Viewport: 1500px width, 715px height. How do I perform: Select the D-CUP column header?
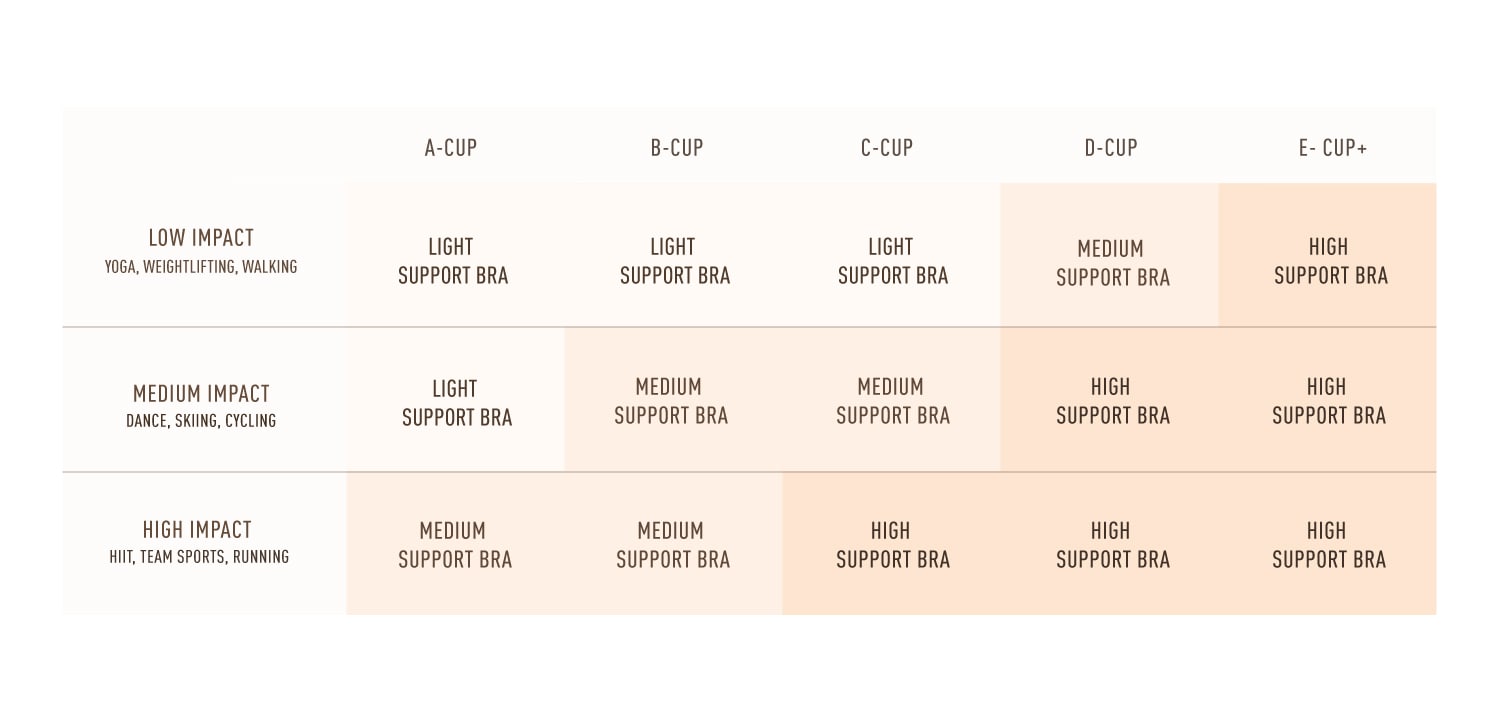pos(1111,148)
